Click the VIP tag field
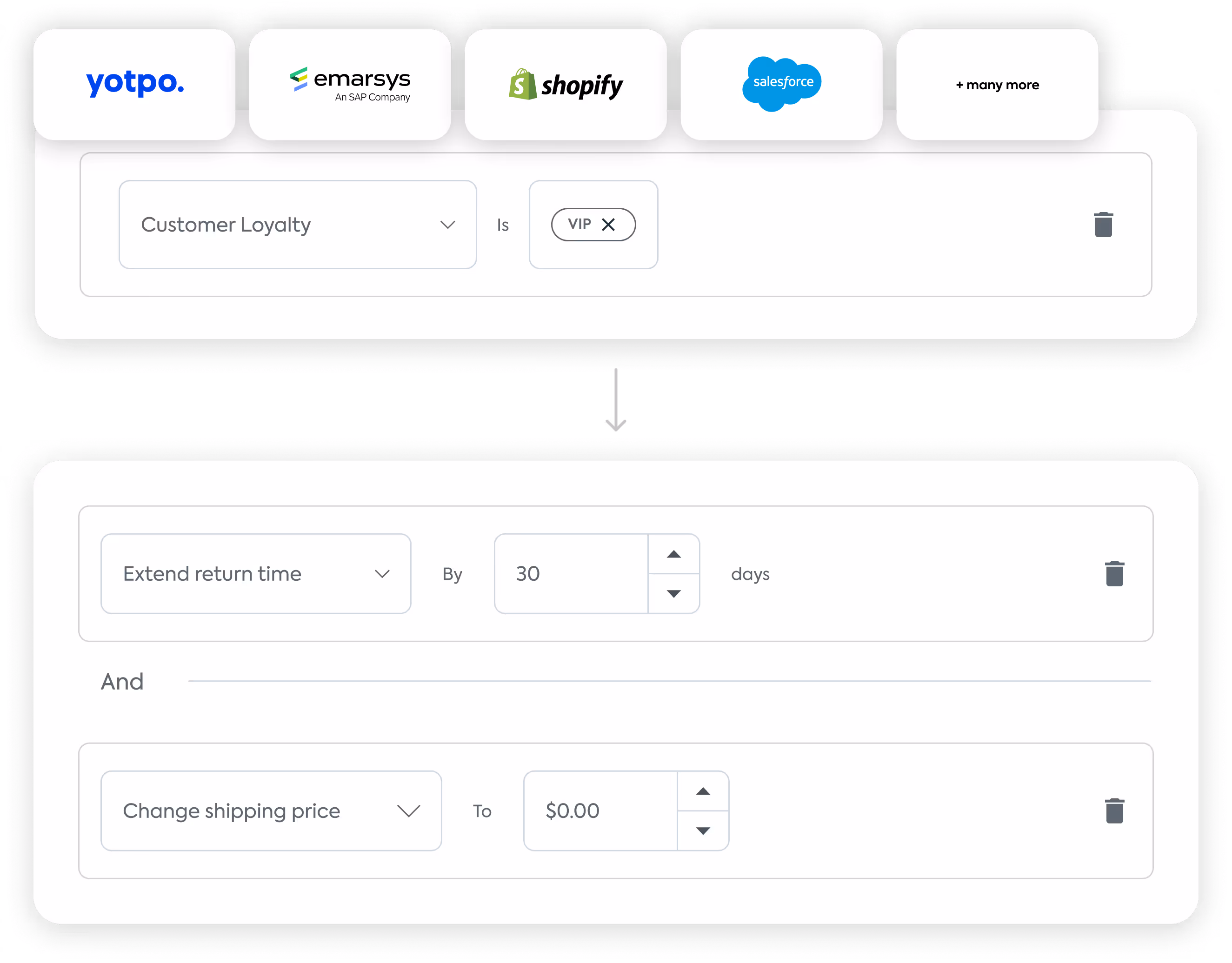This screenshot has height=963, width=1232. tap(593, 225)
